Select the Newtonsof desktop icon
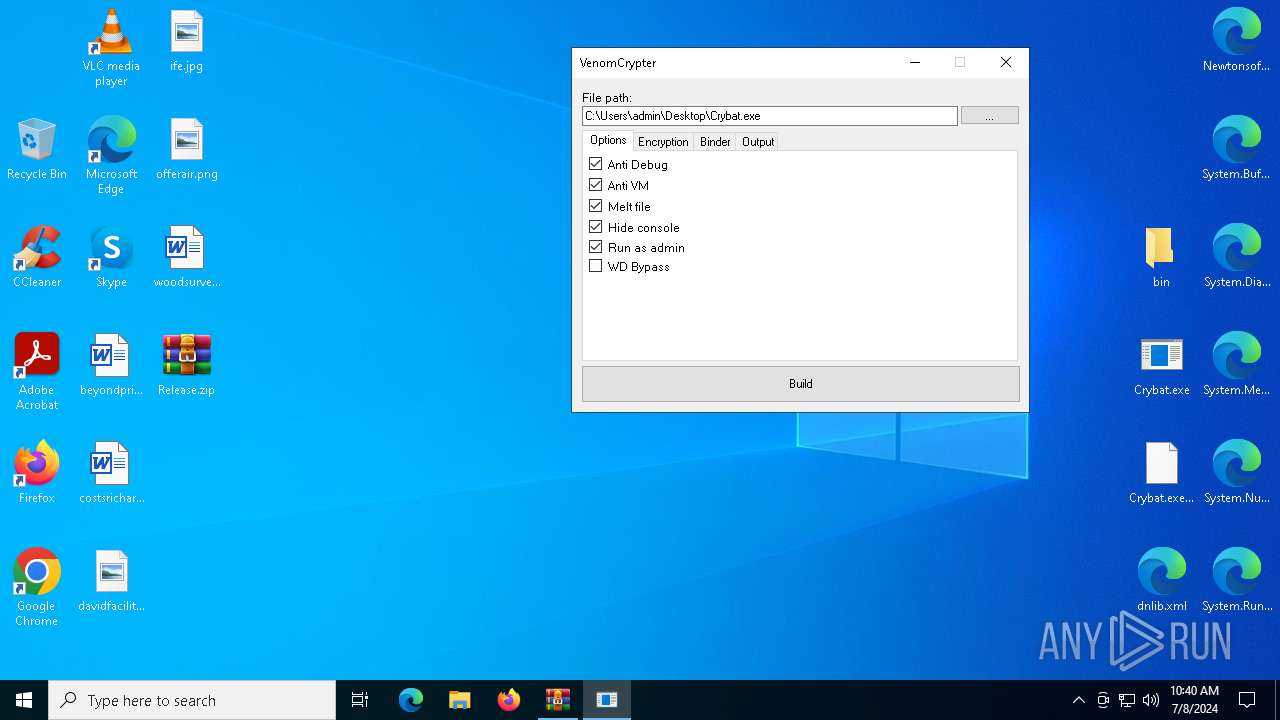Image resolution: width=1280 pixels, height=720 pixels. point(1237,40)
